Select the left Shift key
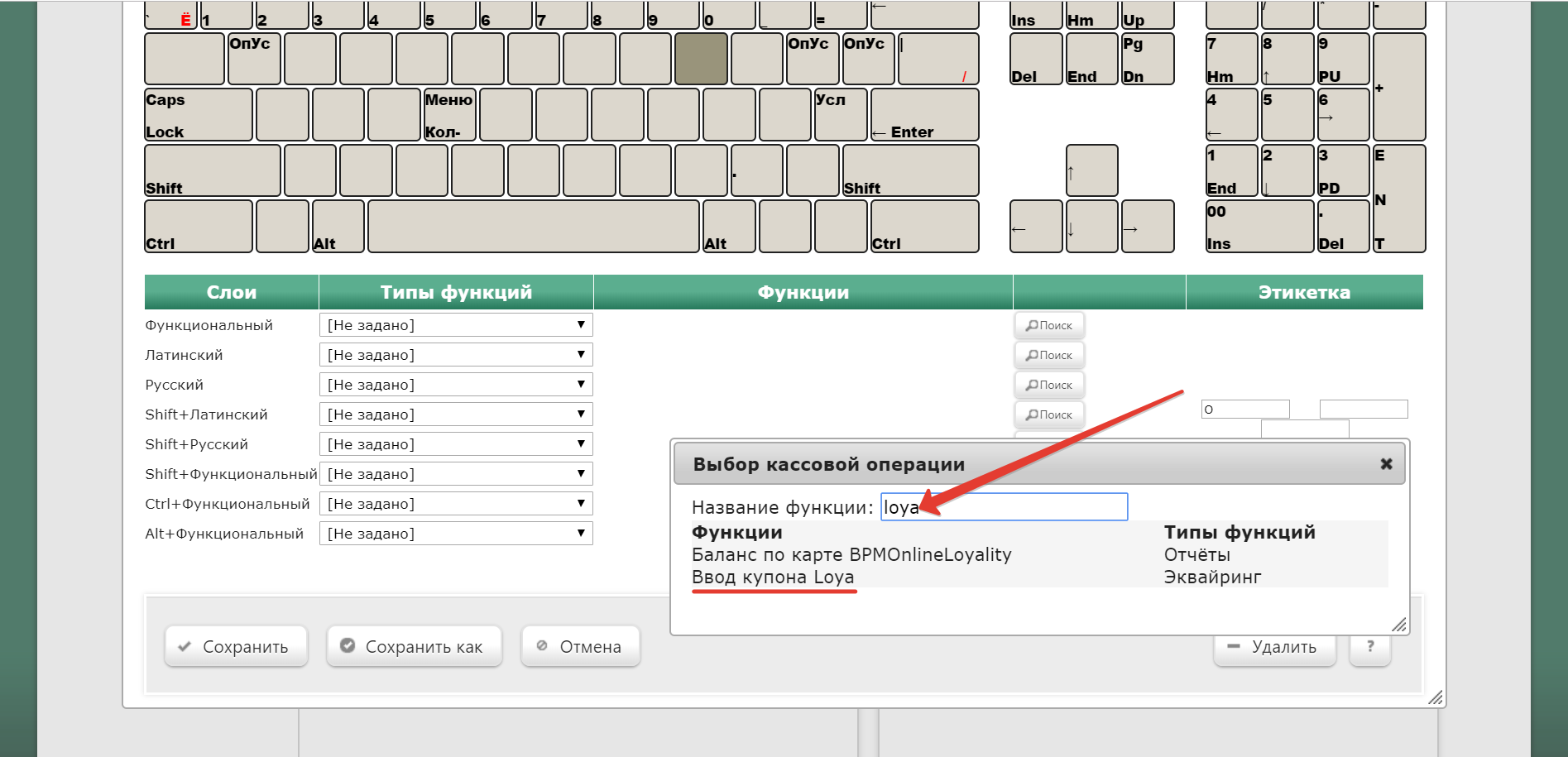The height and width of the screenshot is (757, 1568). (213, 170)
